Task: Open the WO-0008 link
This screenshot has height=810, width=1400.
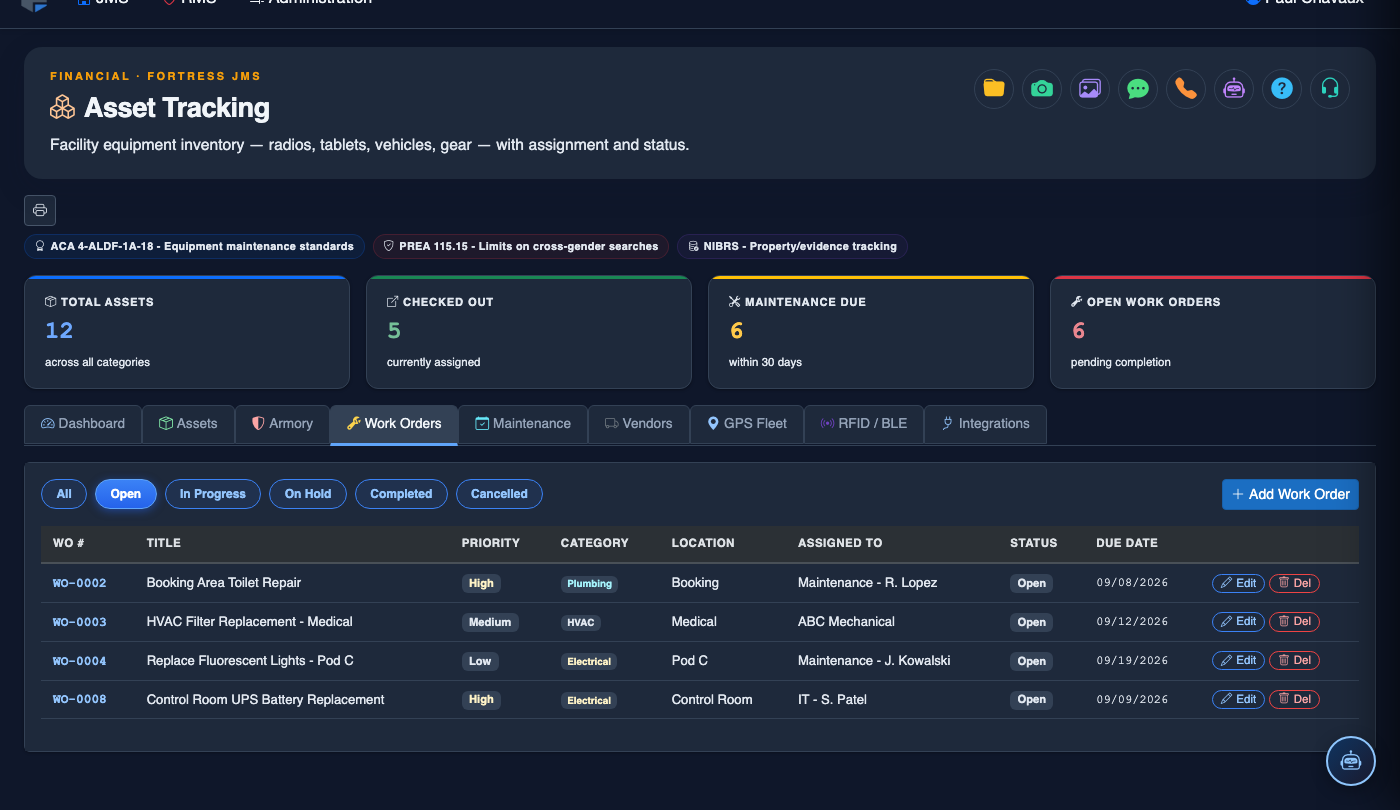Action: pyautogui.click(x=80, y=700)
